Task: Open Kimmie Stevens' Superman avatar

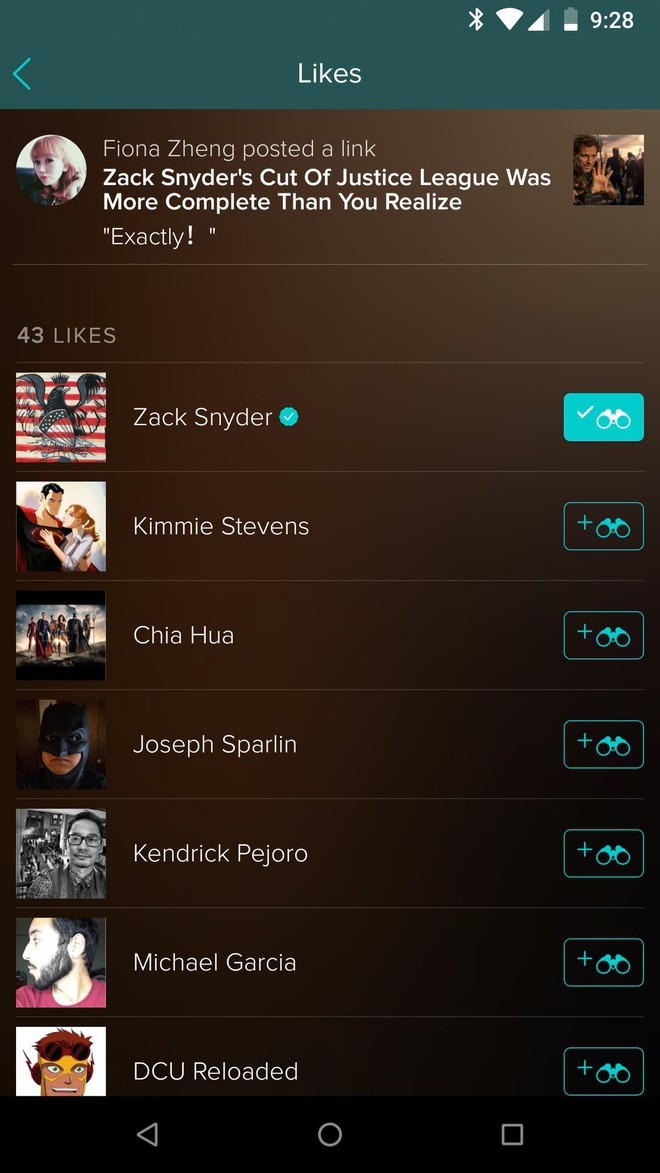Action: pyautogui.click(x=61, y=526)
